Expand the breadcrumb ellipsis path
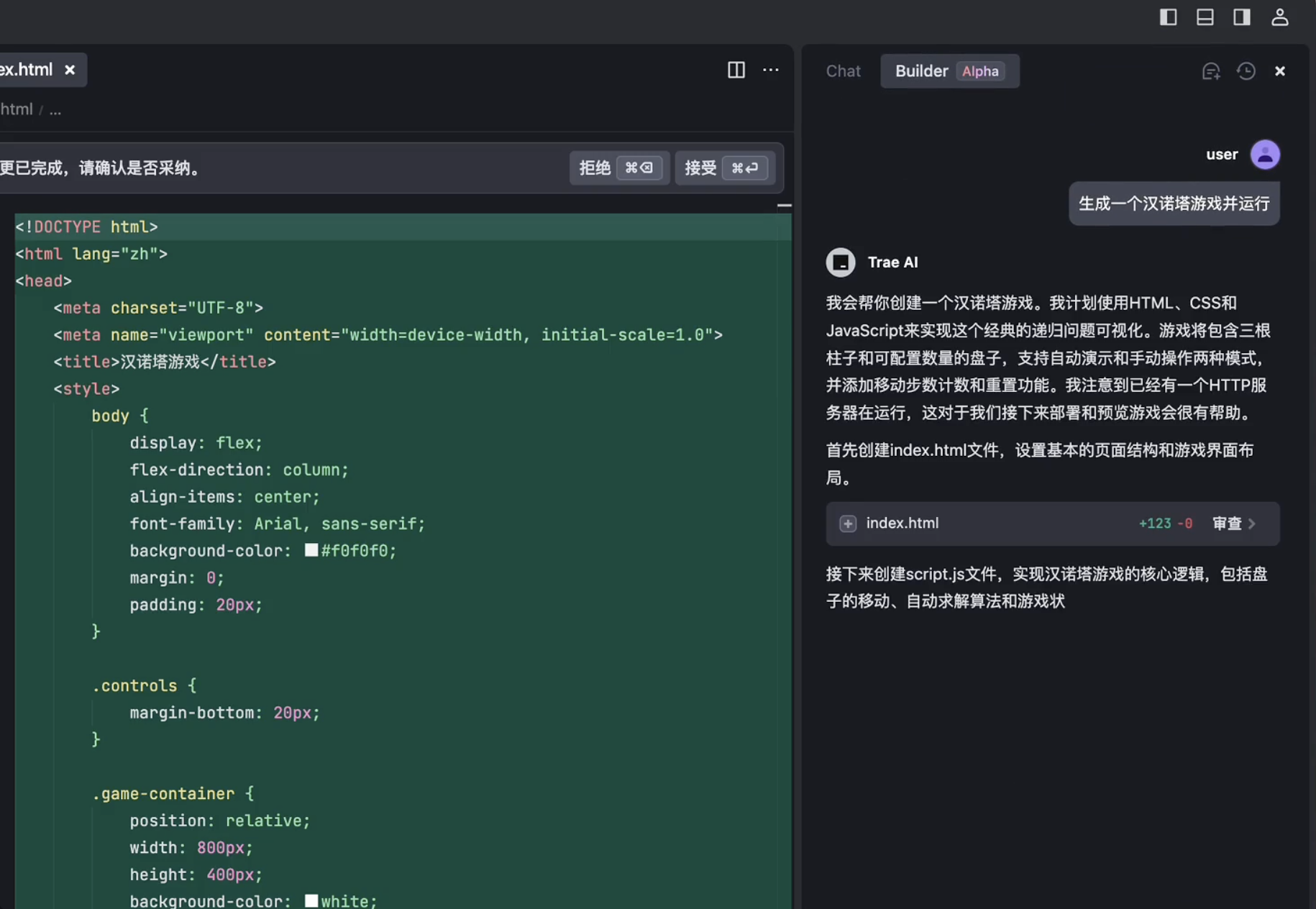This screenshot has height=909, width=1316. (55, 110)
